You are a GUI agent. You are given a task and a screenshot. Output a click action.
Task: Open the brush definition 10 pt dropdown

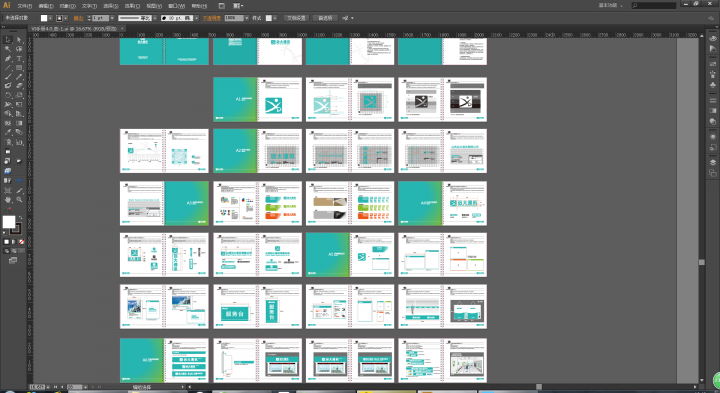[x=196, y=18]
